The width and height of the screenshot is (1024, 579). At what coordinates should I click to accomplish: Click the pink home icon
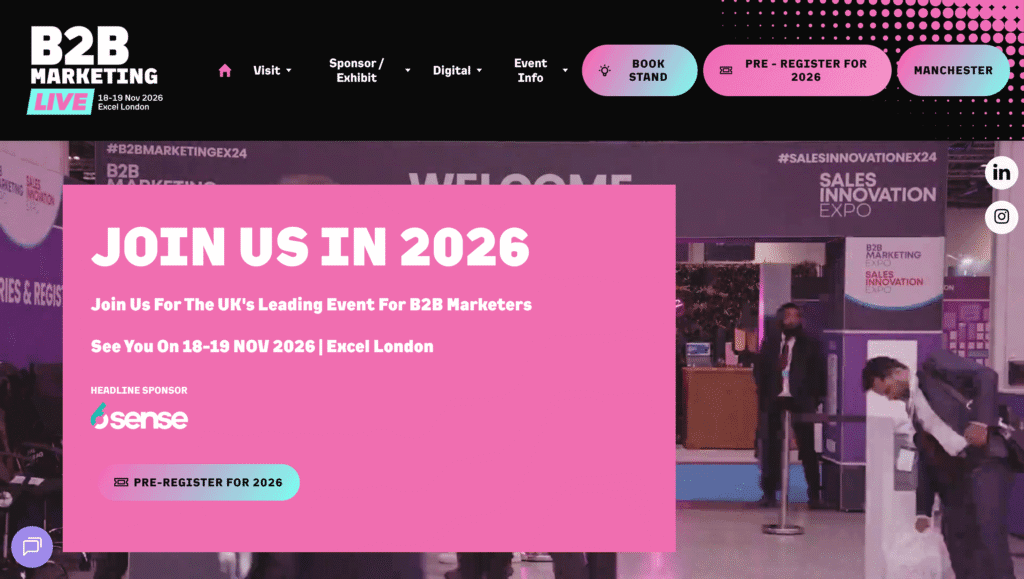(225, 70)
